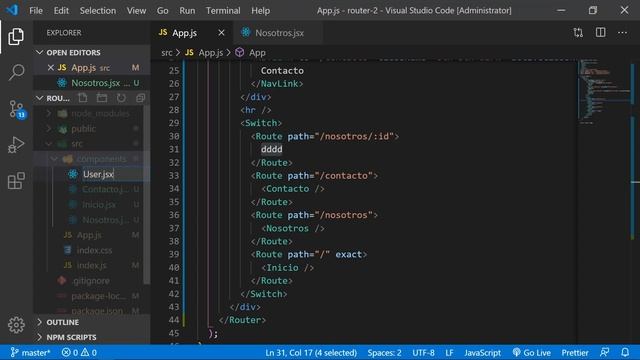Open notifications bell in status bar
640x360 pixels.
click(625, 352)
